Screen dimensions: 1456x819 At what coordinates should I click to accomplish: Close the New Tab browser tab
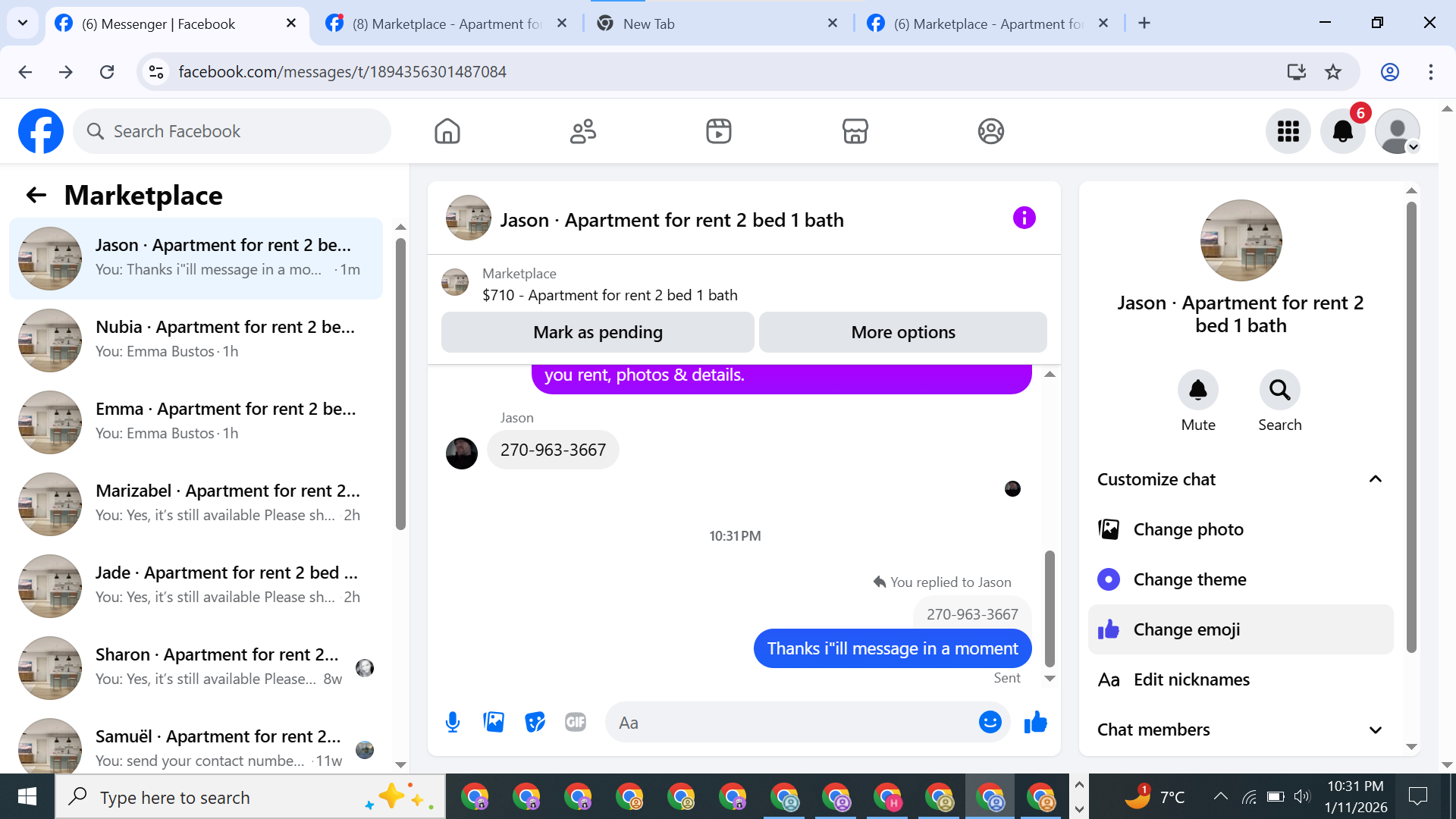[833, 23]
